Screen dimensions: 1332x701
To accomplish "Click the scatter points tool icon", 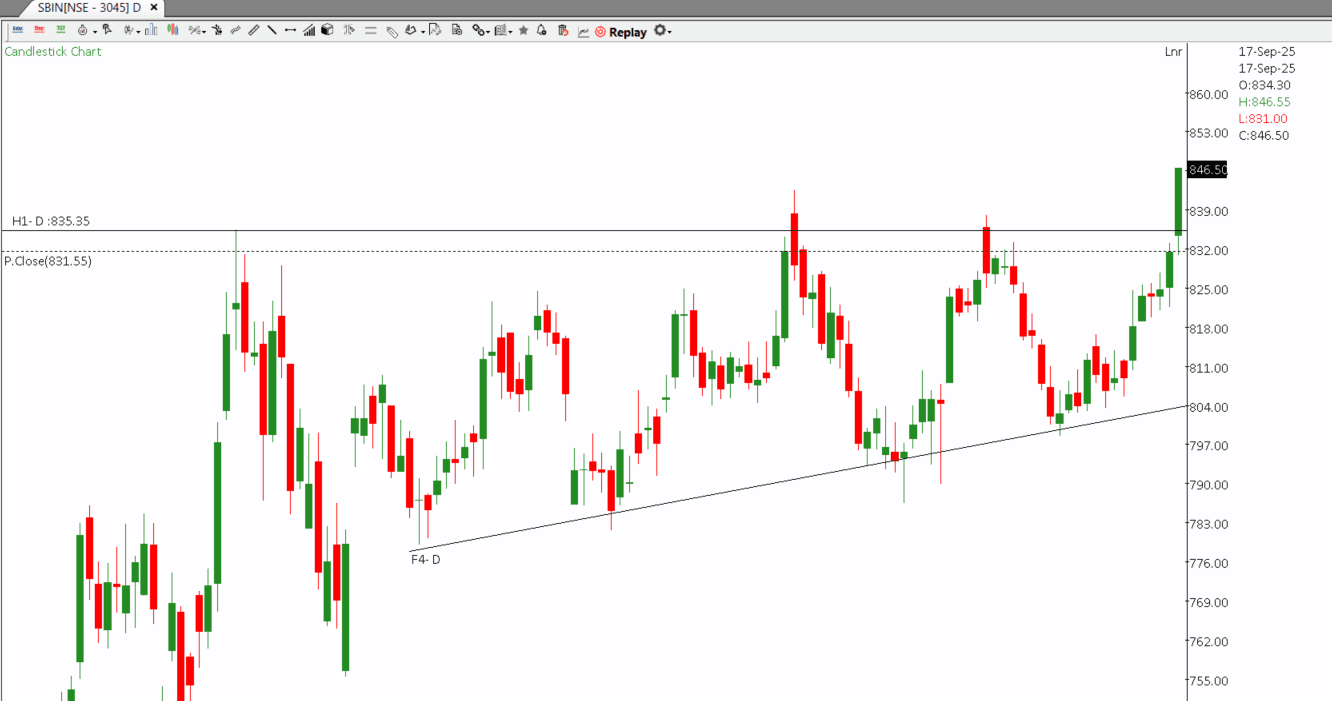I will 217,30.
